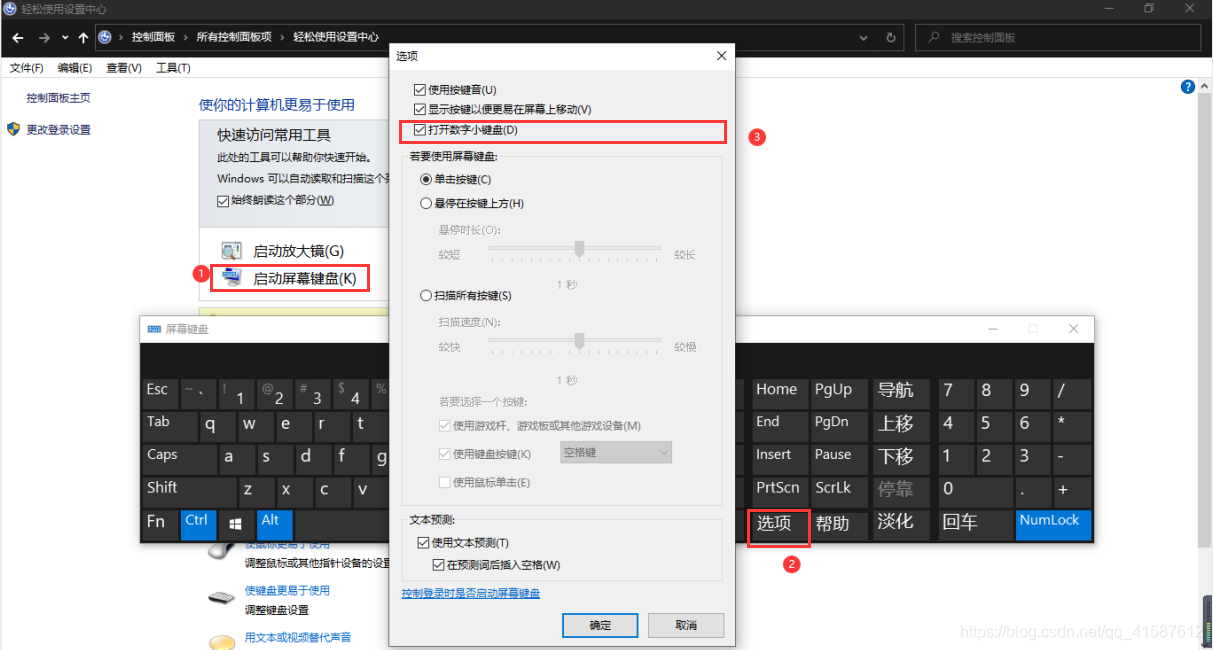This screenshot has width=1213, height=650.
Task: Expand address bar history dropdown
Action: coord(864,38)
